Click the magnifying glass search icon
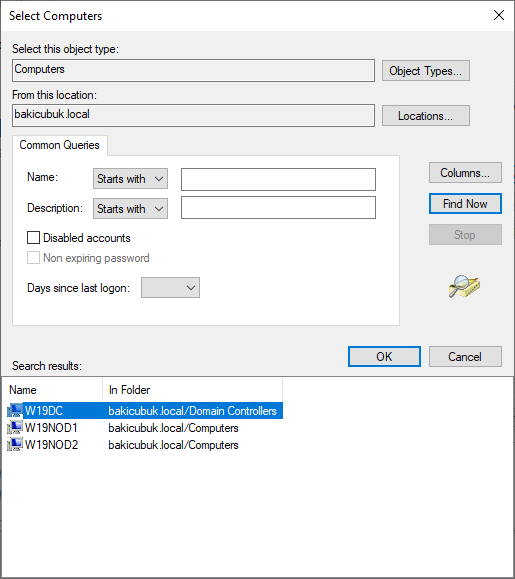The height and width of the screenshot is (579, 515). (x=464, y=286)
